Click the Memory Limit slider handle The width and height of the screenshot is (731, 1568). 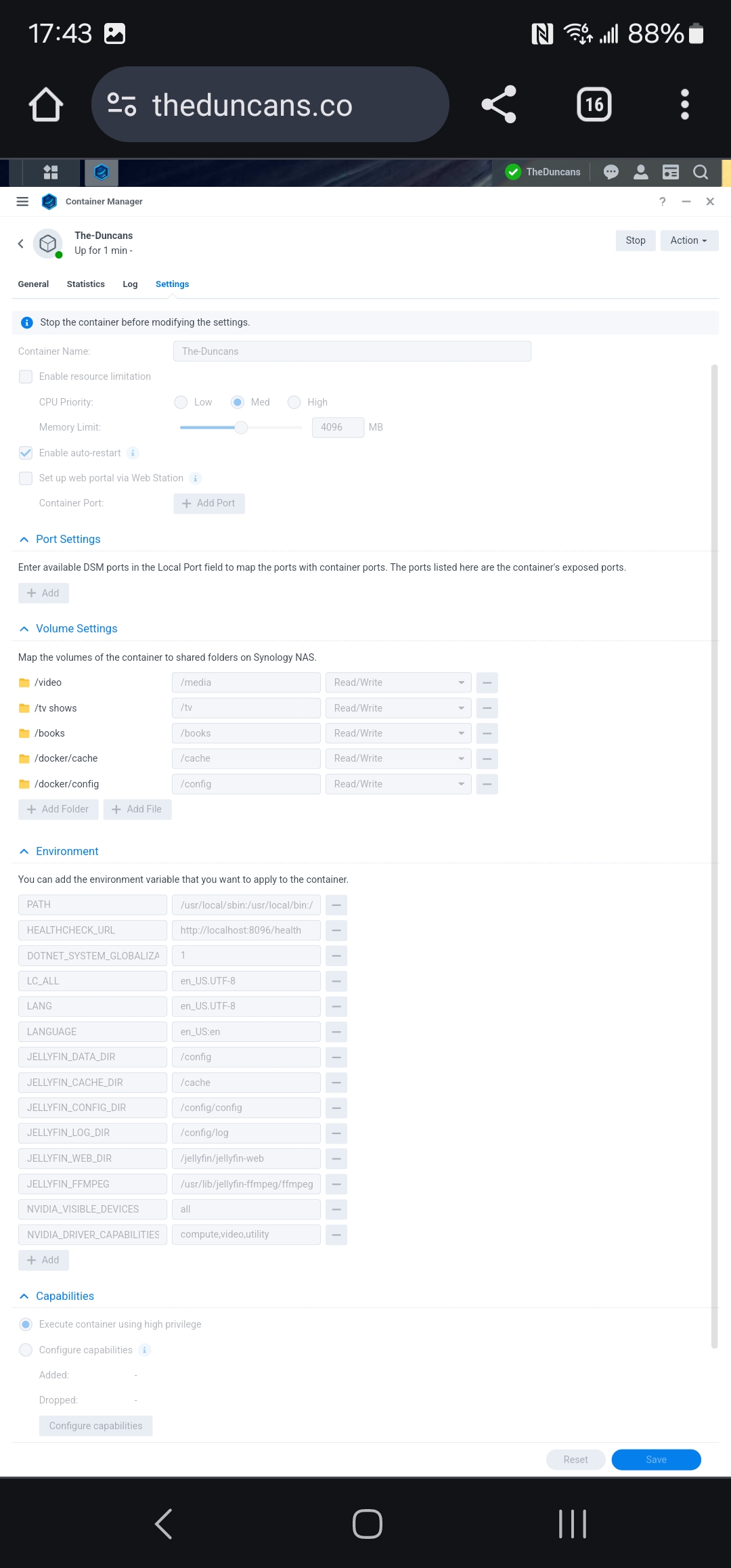[241, 427]
